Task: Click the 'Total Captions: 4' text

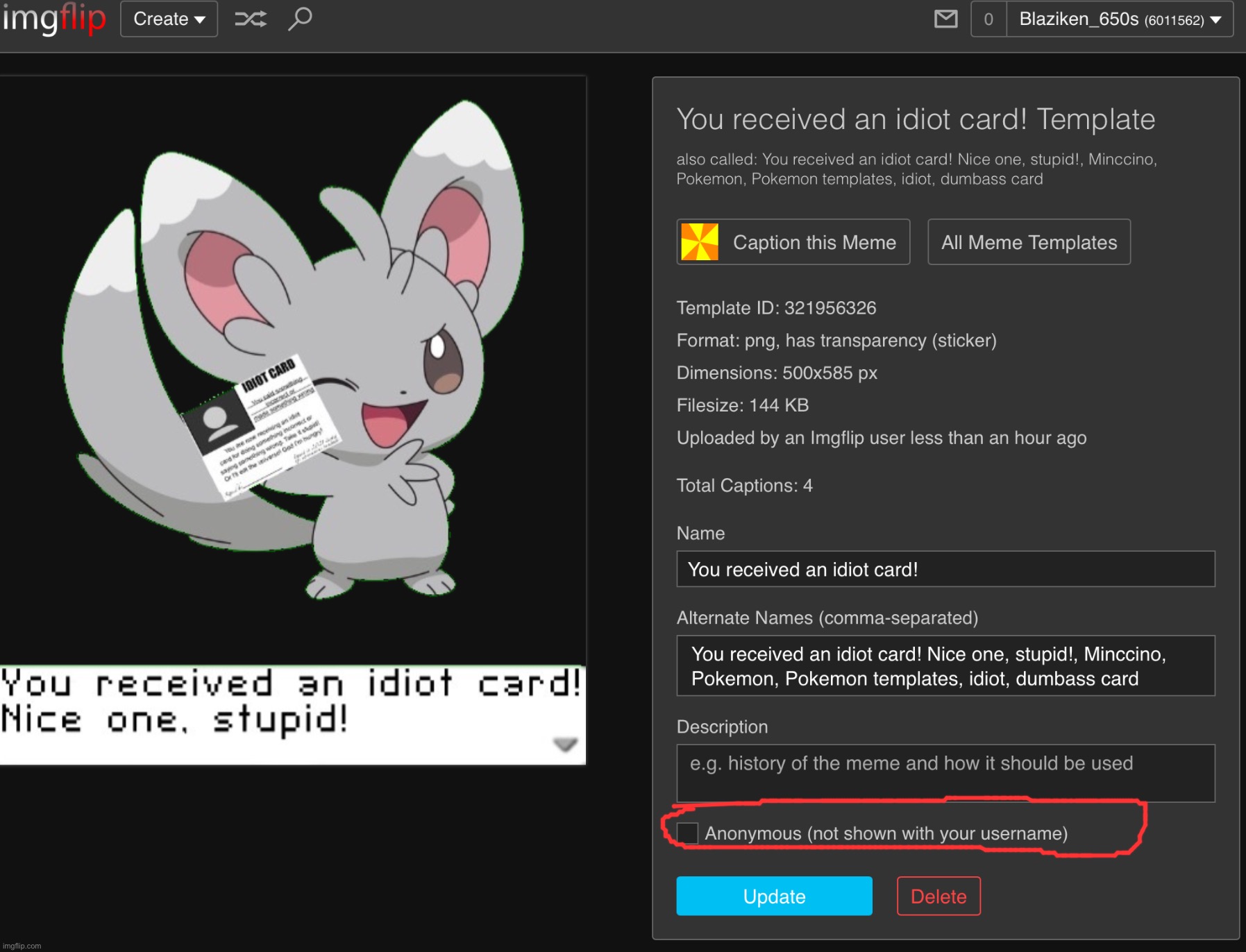Action: [x=744, y=486]
